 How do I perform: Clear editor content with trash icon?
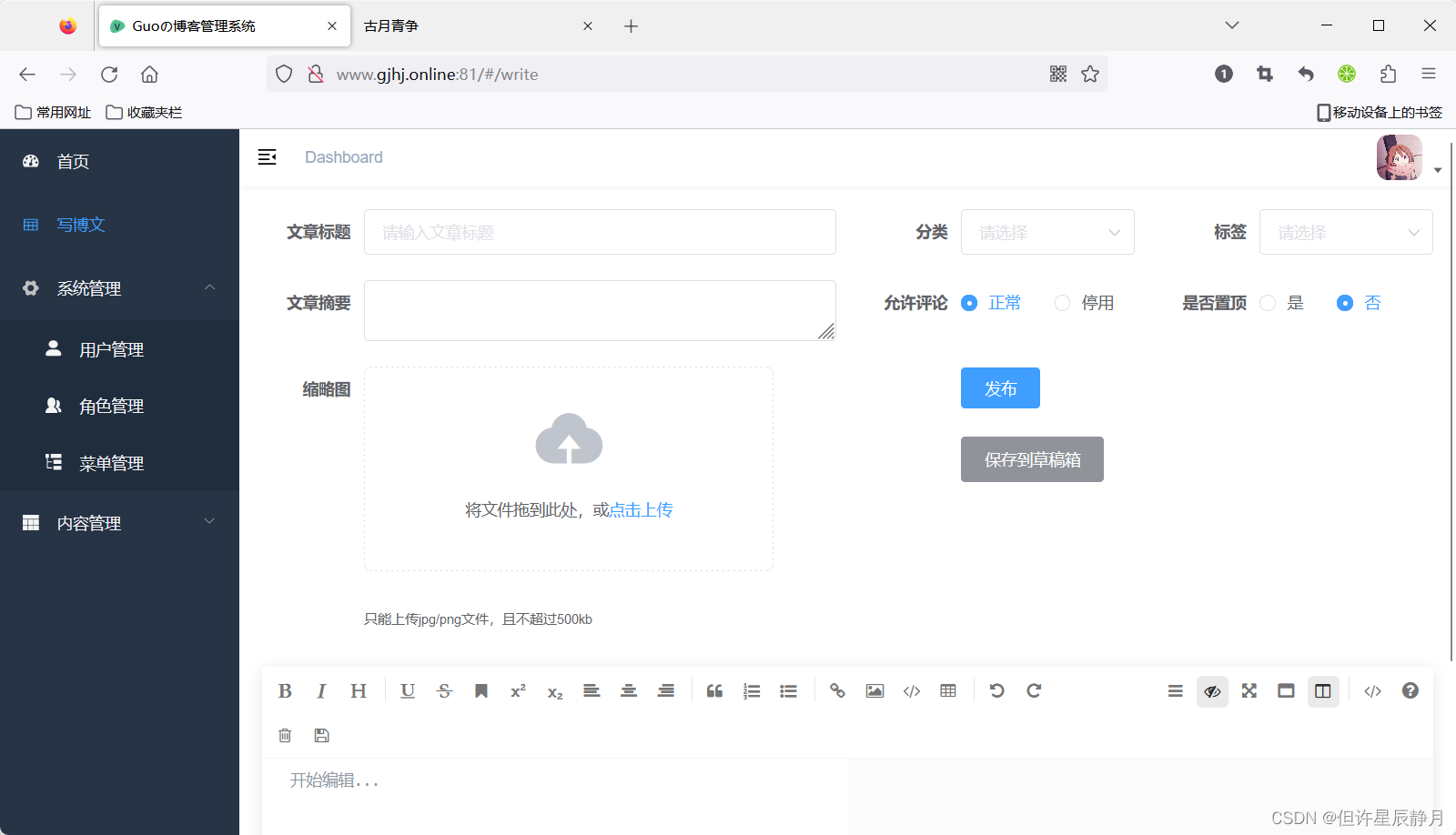click(285, 735)
